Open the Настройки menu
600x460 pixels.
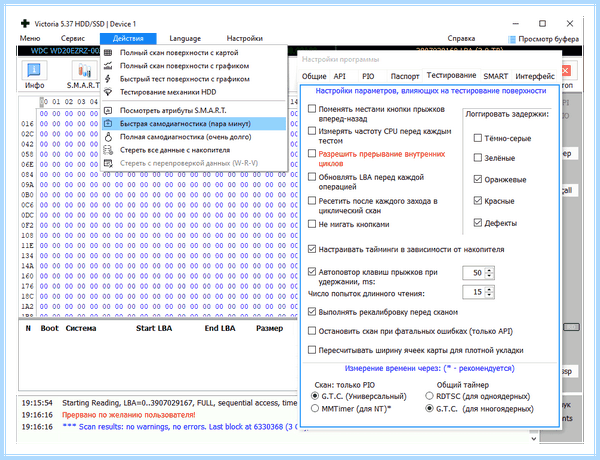coord(245,39)
